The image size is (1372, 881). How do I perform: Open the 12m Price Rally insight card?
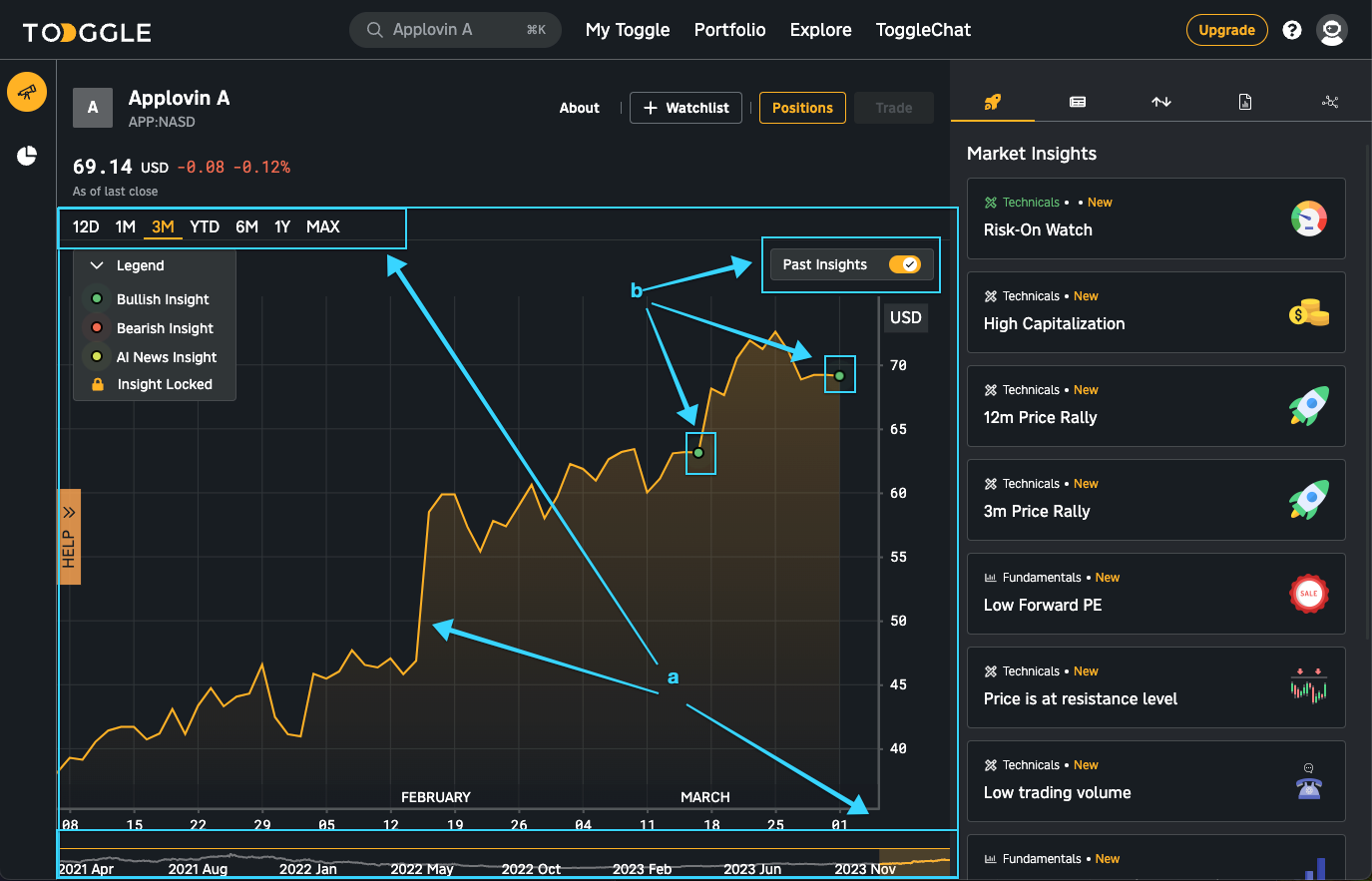(x=1156, y=406)
